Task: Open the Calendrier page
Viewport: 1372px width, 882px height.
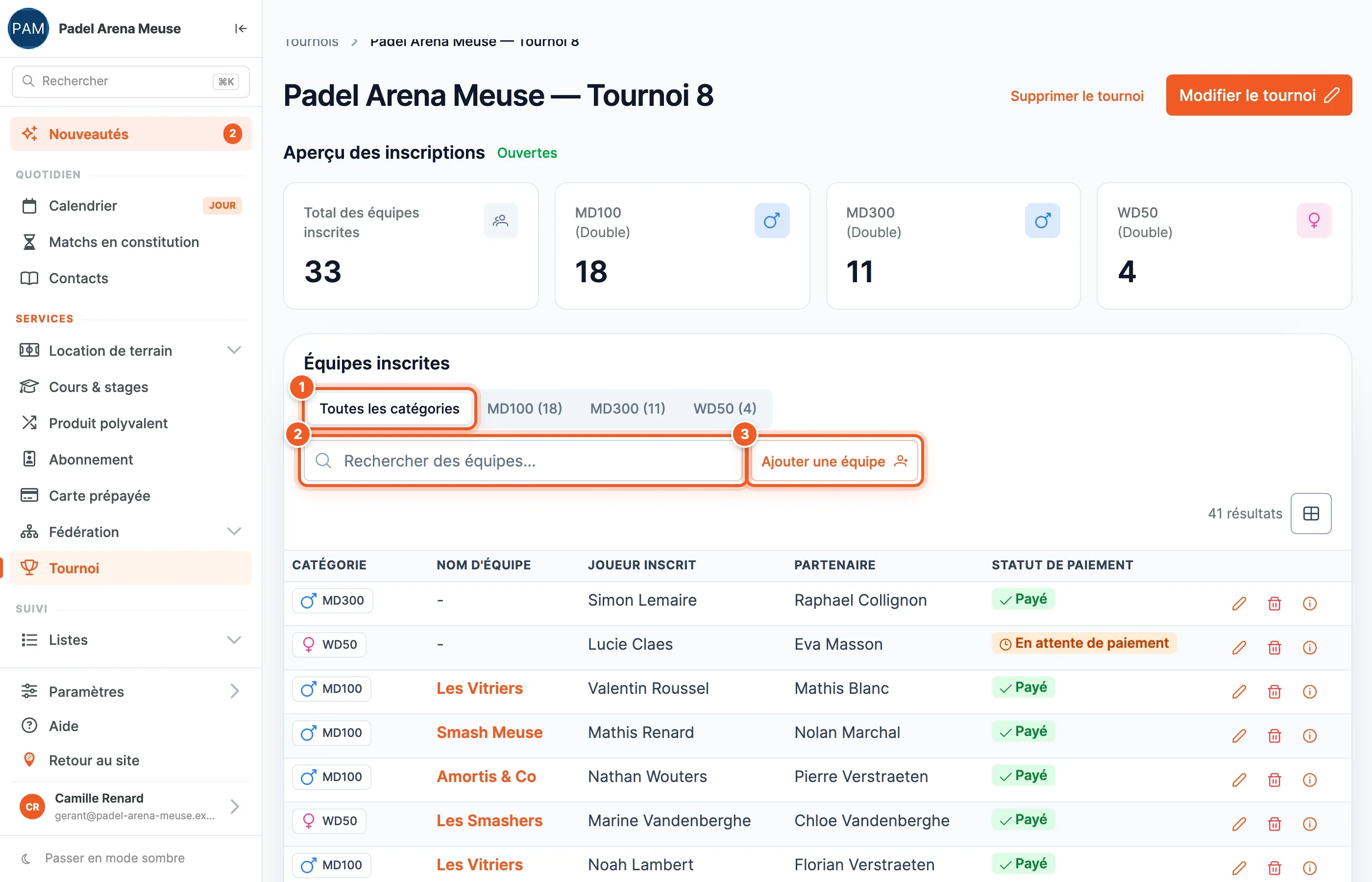Action: (x=130, y=206)
